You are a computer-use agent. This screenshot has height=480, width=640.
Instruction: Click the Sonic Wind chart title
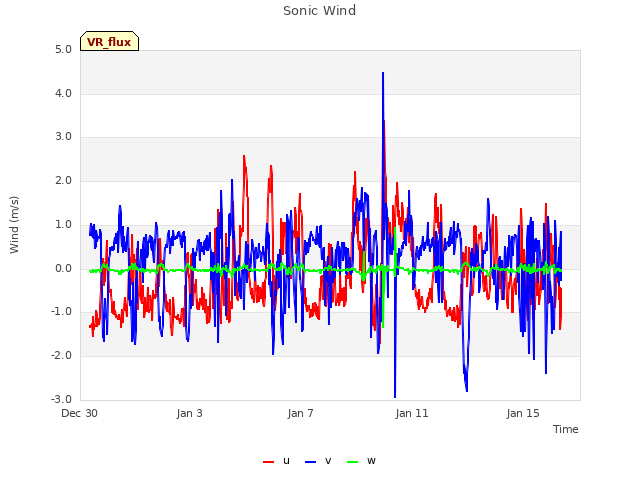point(320,11)
